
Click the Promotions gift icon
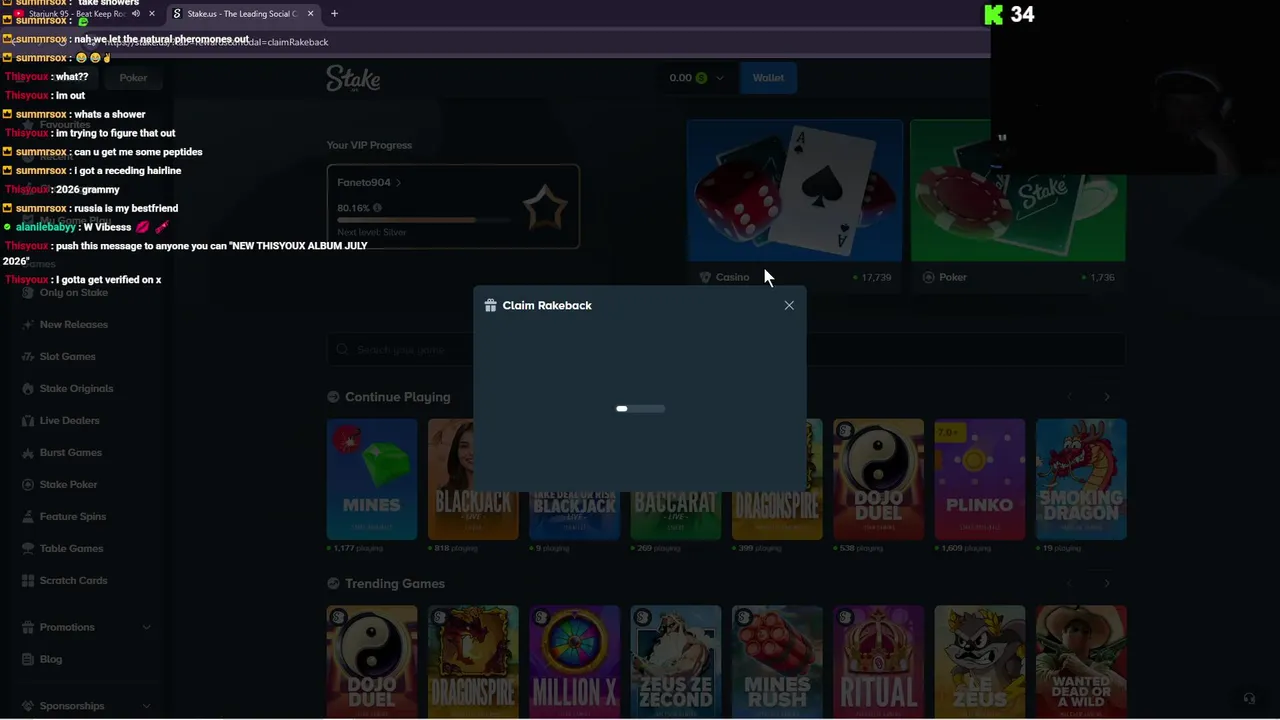tap(29, 627)
